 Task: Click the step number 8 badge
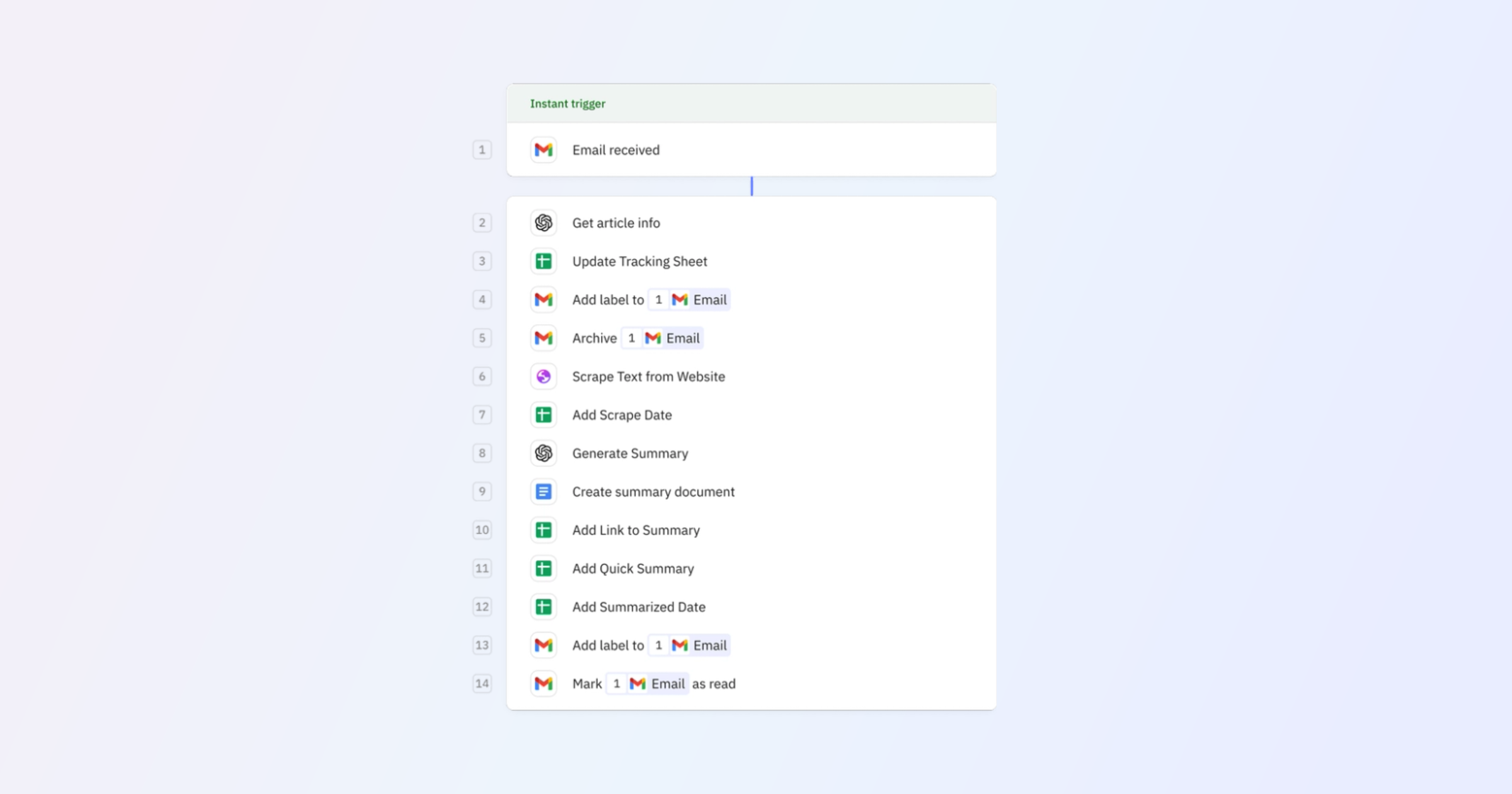click(x=482, y=453)
